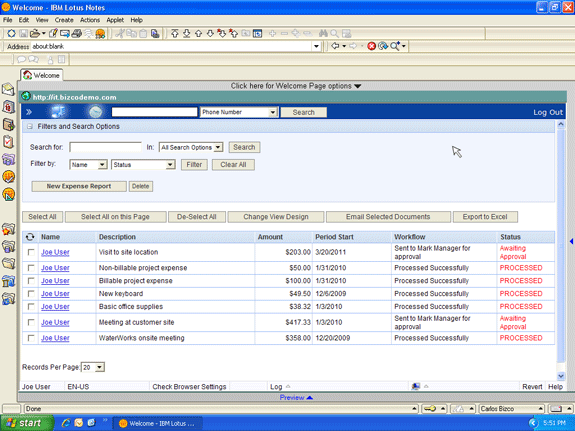Open Records Per Page dropdown

pos(93,367)
